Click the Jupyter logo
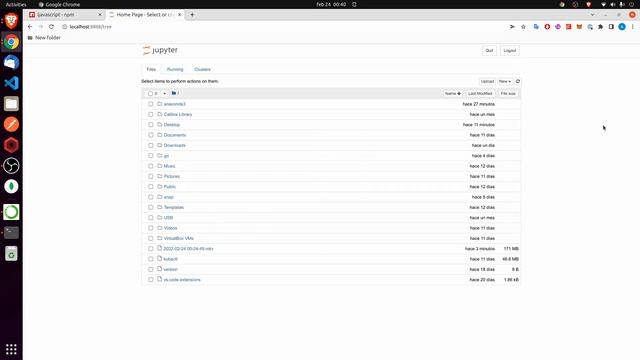This screenshot has width=640, height=360. coord(160,50)
